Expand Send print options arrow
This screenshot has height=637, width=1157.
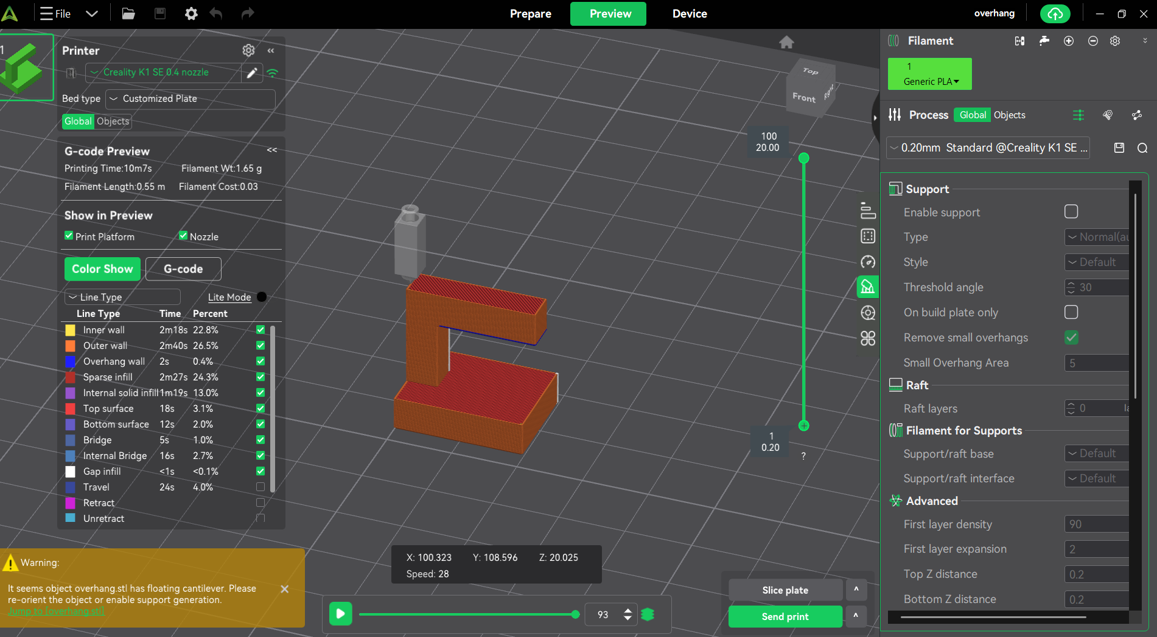click(856, 616)
